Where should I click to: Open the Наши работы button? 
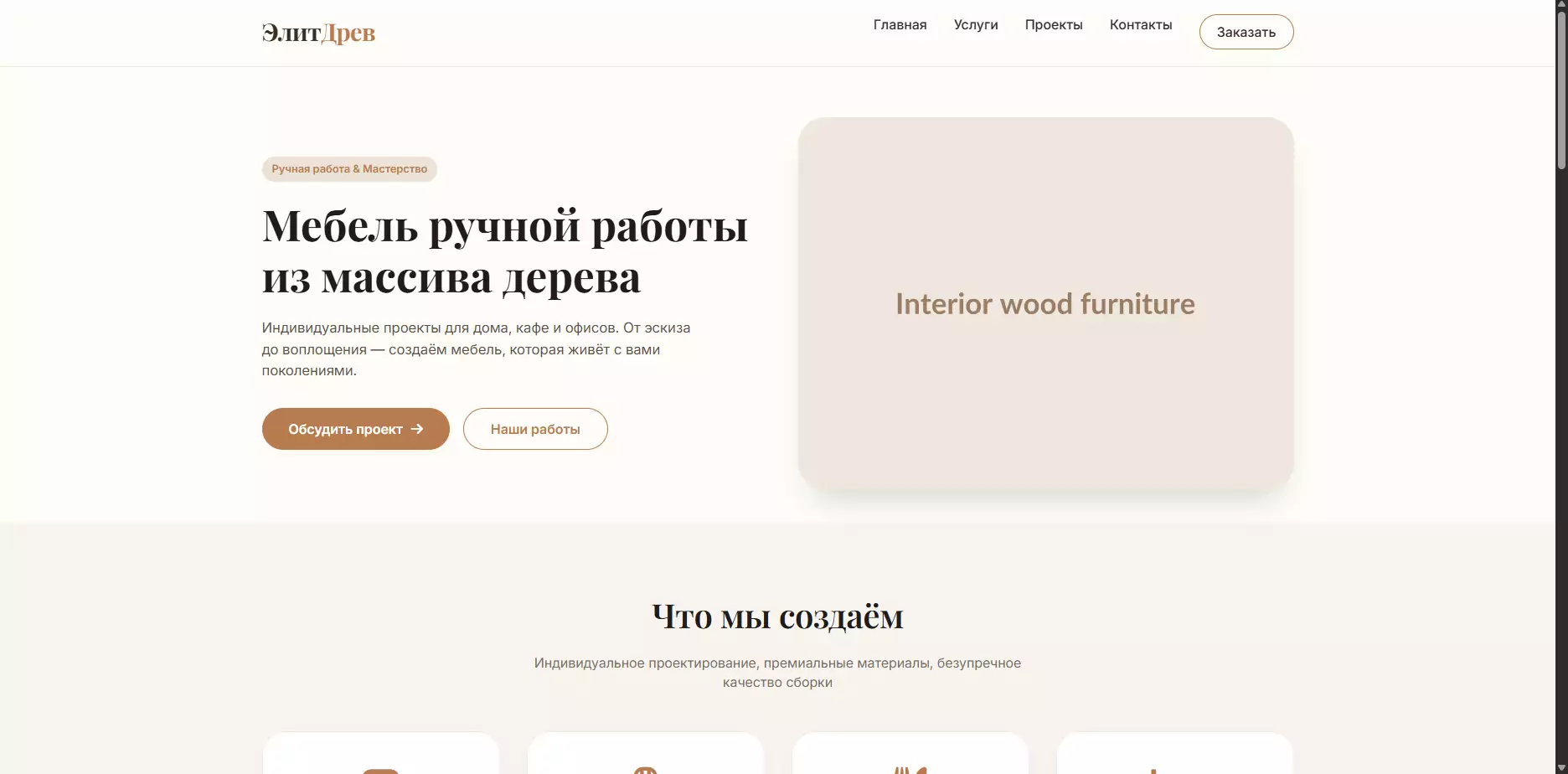click(x=535, y=429)
